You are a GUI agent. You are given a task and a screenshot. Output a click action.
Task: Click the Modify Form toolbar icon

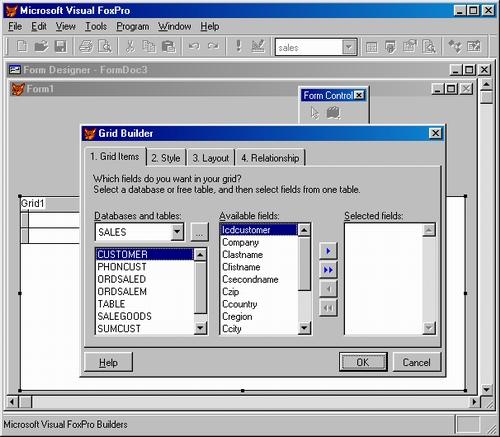click(258, 46)
